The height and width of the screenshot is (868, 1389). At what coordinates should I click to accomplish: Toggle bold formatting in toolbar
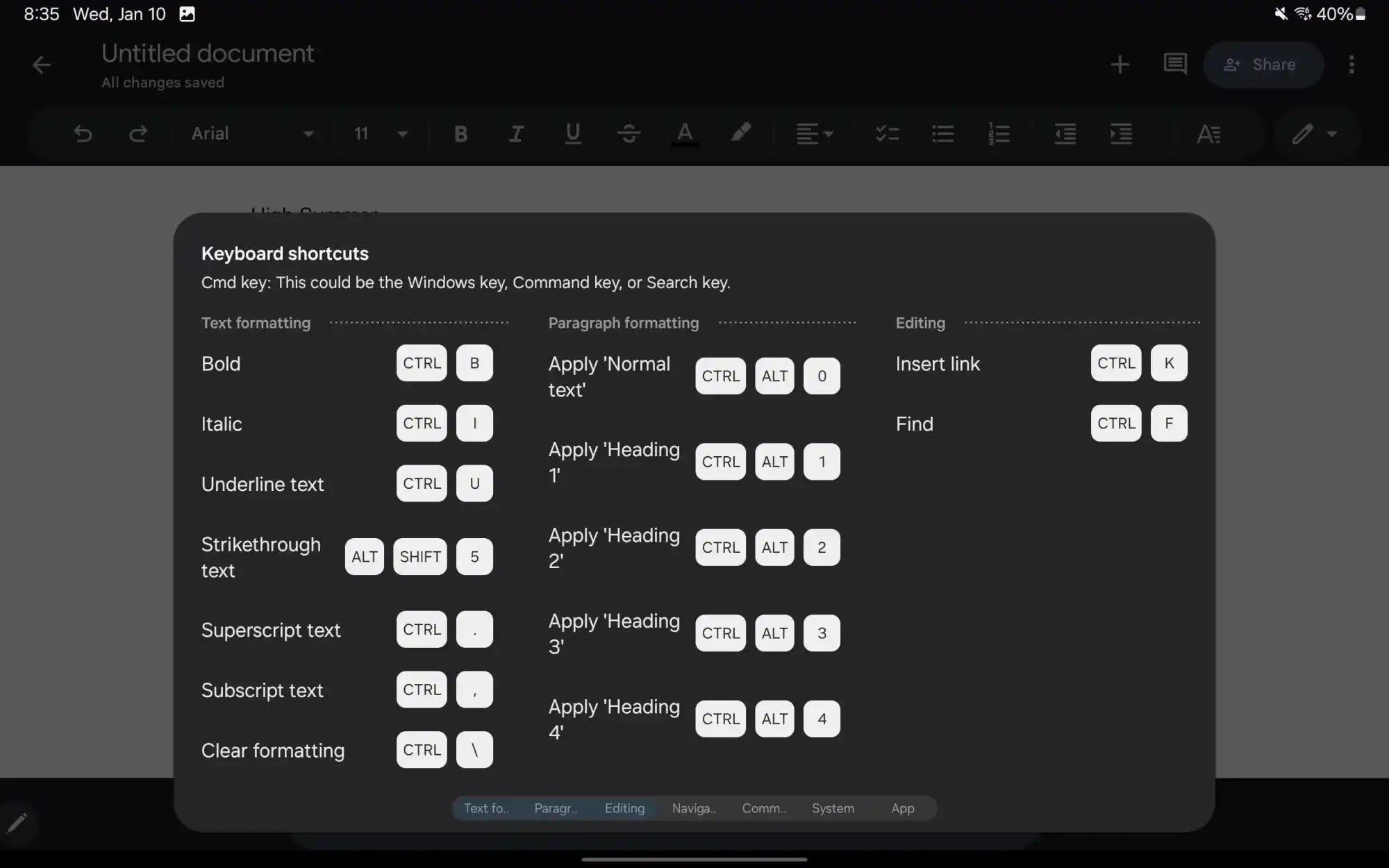coord(460,133)
